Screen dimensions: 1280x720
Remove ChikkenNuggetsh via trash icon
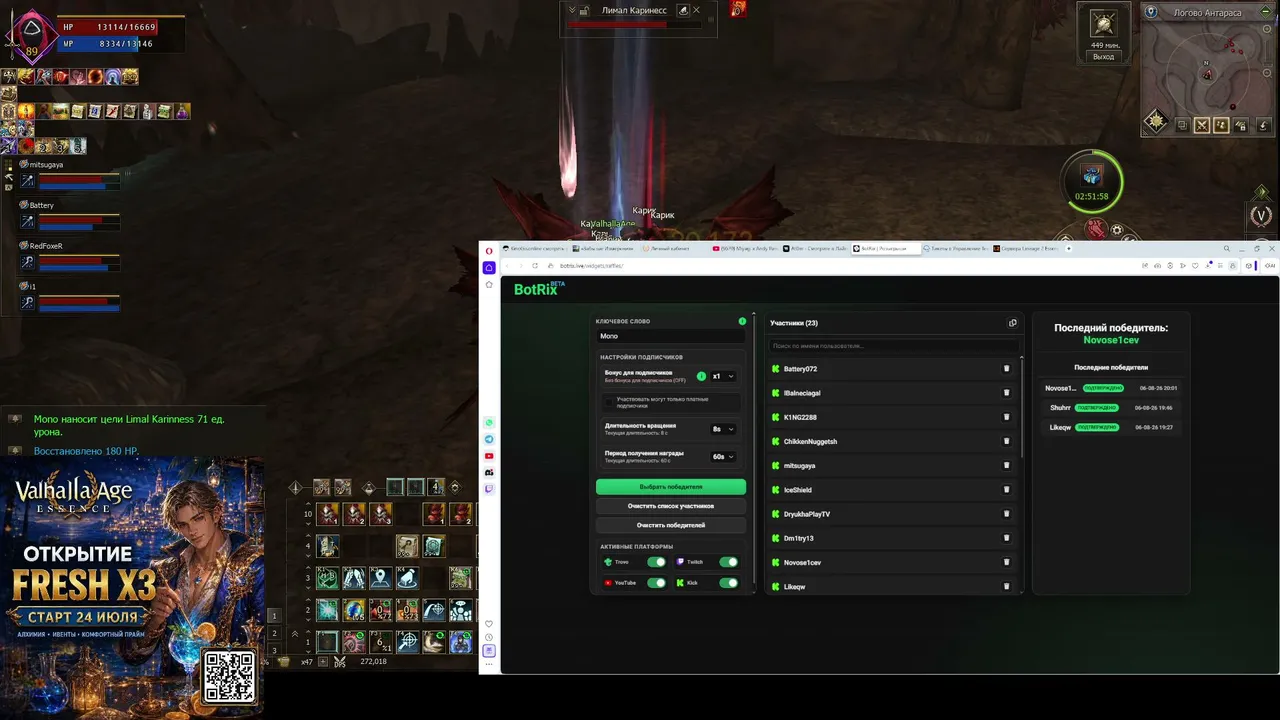tap(1006, 441)
